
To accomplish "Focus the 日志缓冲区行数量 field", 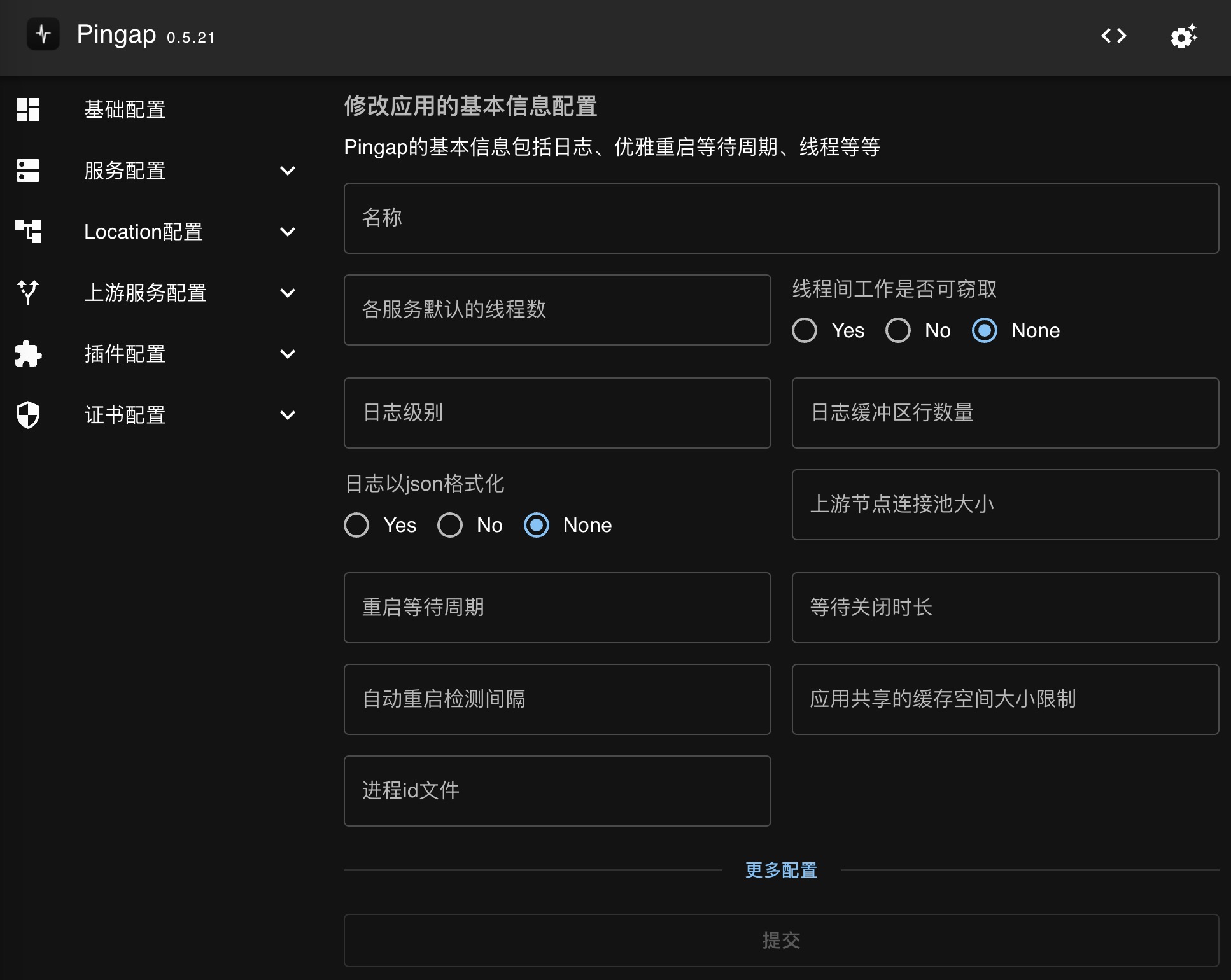I will [1005, 413].
